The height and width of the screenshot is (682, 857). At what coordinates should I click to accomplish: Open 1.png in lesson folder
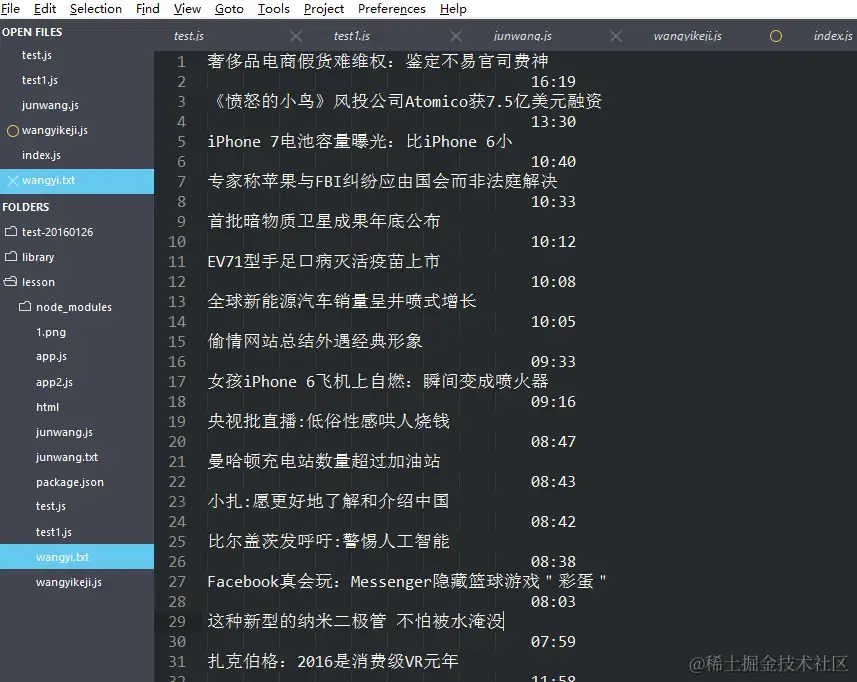[x=51, y=332]
